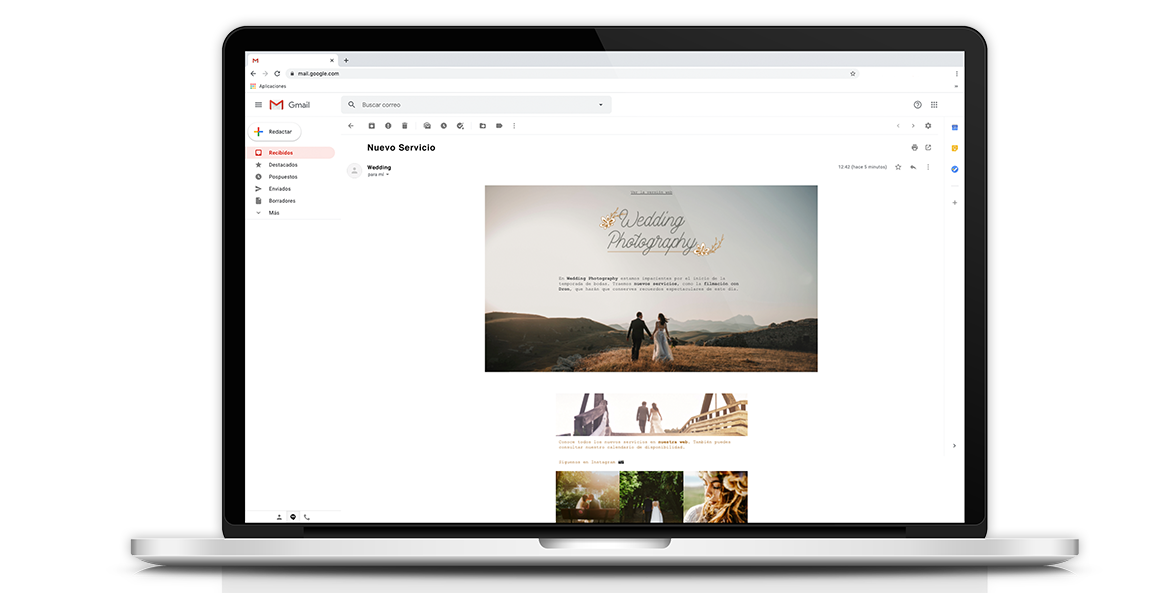Go to the Enviados folder
Screen dimensions: 1170x593
click(x=279, y=189)
